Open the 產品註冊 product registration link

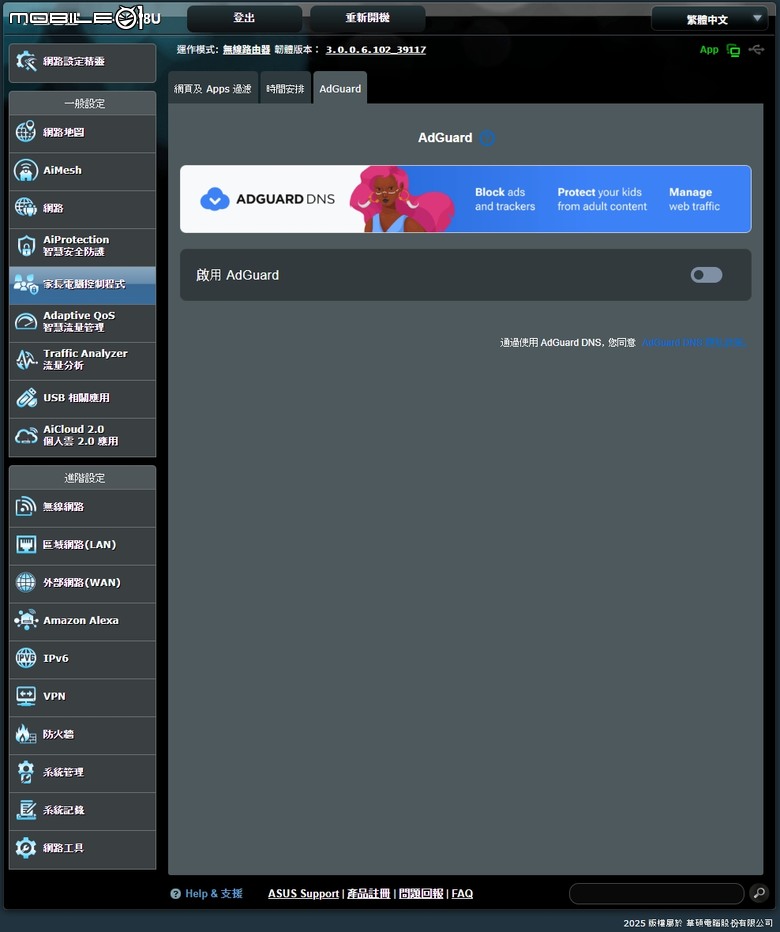point(369,893)
